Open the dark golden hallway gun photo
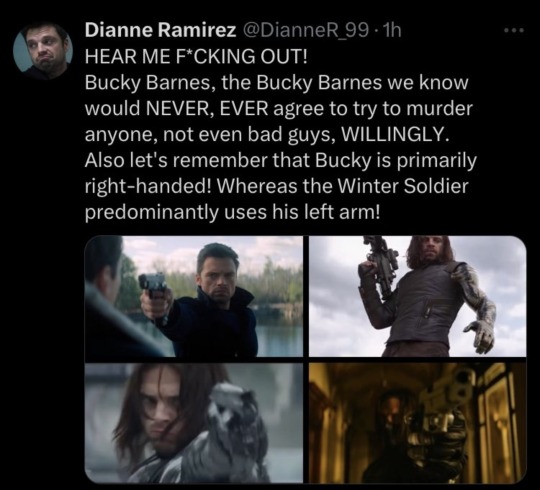This screenshot has width=540, height=490. pyautogui.click(x=417, y=423)
